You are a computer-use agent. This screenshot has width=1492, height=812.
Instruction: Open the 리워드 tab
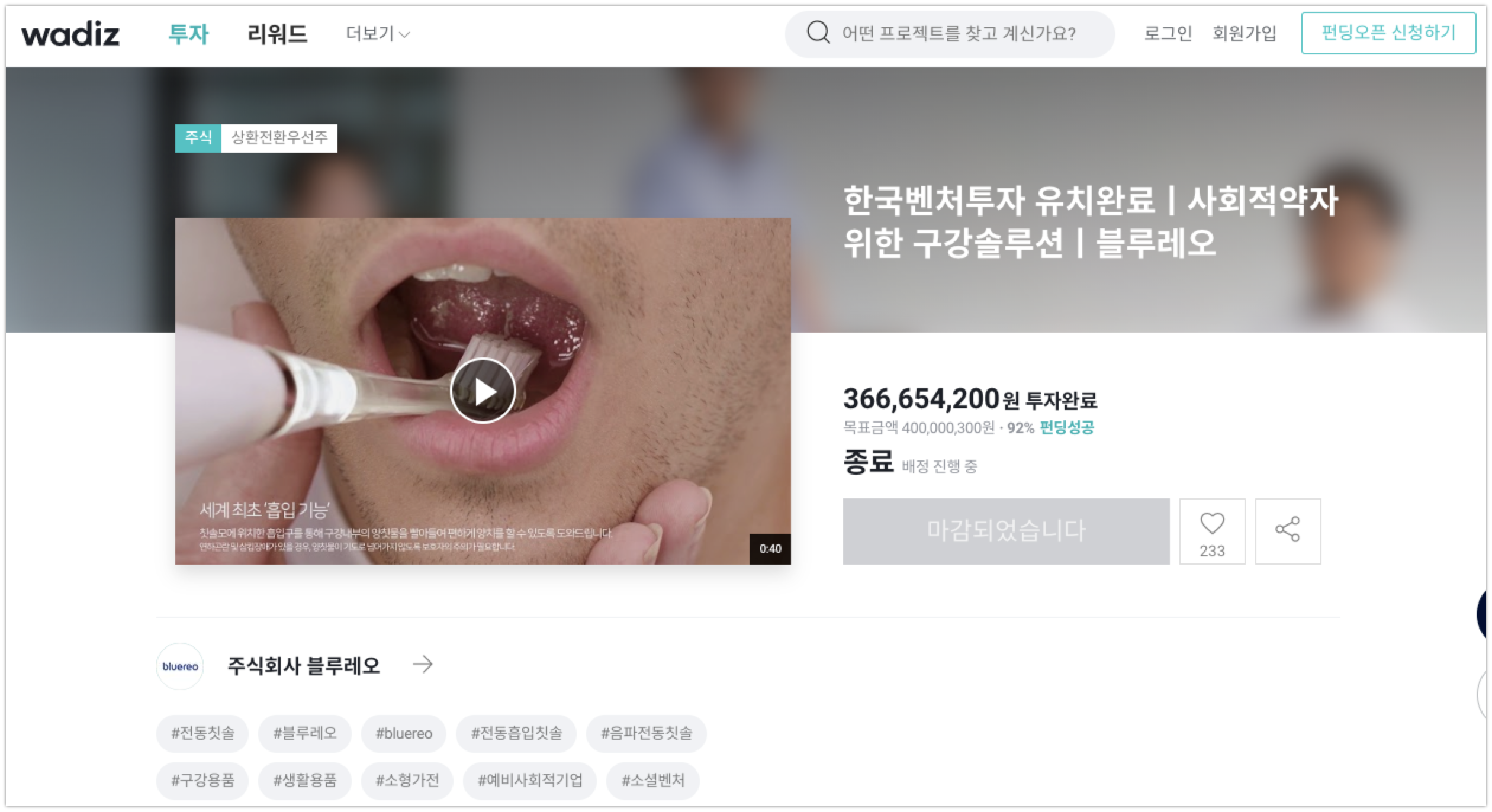coord(277,34)
